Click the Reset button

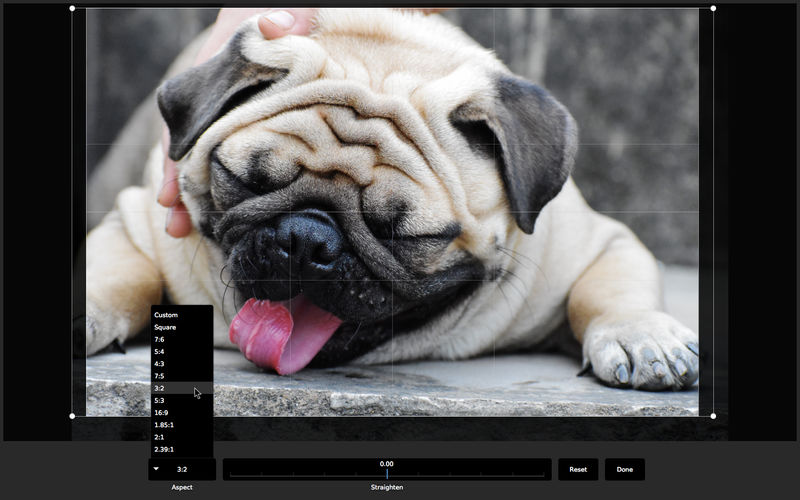578,469
